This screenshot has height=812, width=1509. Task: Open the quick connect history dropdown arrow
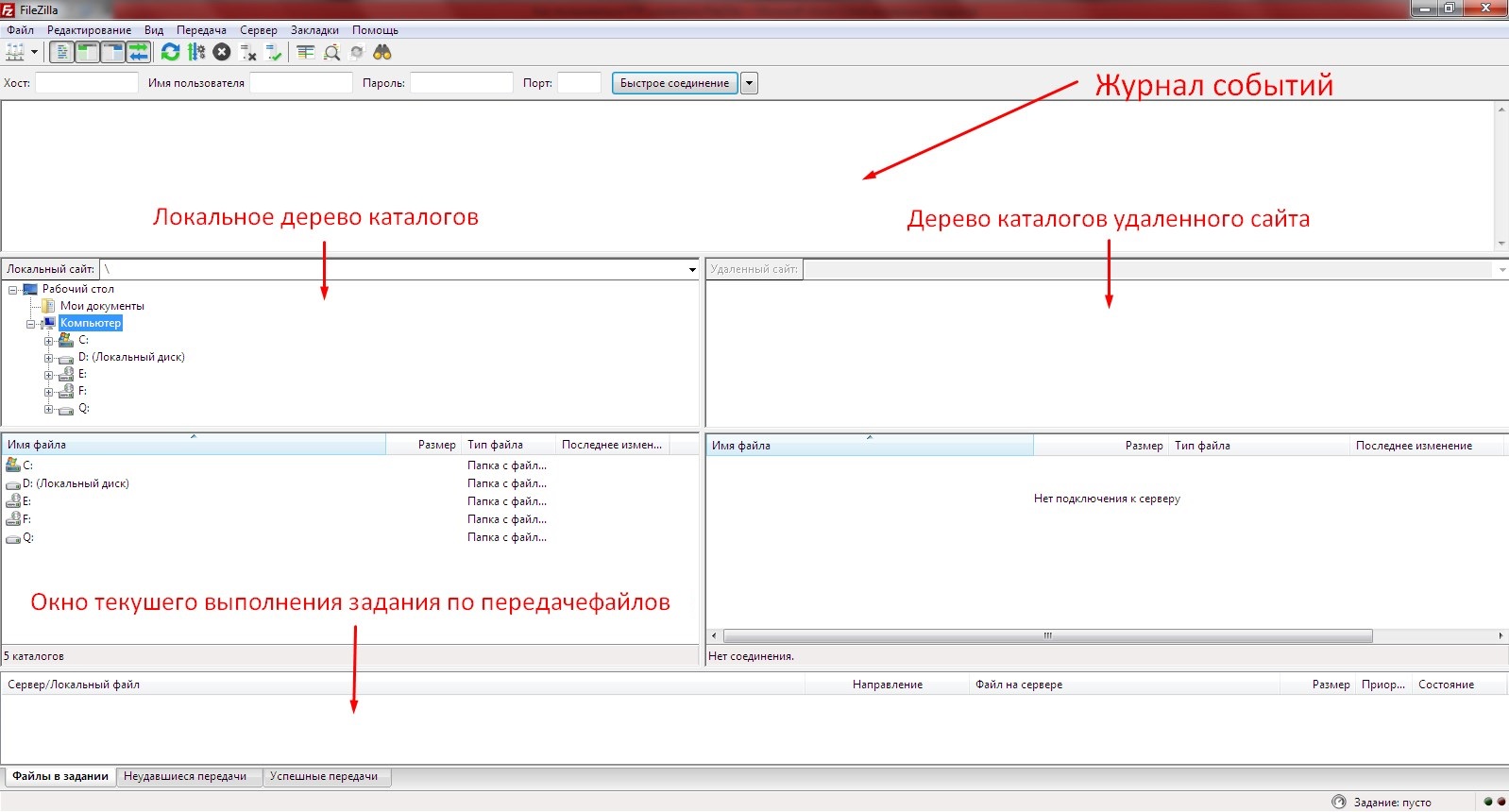pyautogui.click(x=749, y=83)
